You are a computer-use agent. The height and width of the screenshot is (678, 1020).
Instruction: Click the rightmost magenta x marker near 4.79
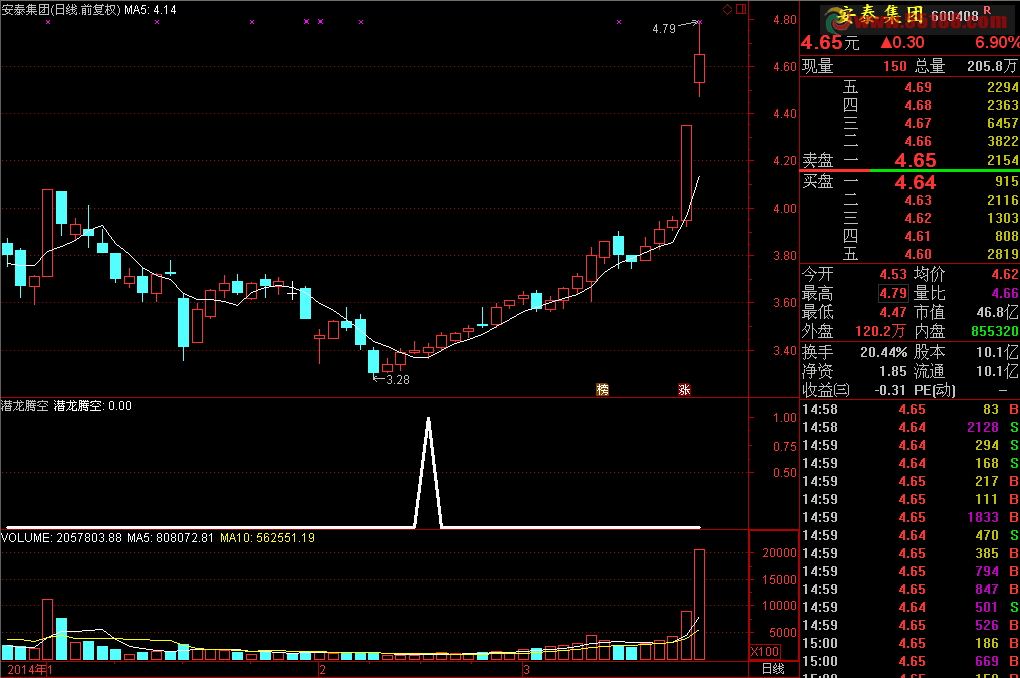(700, 21)
